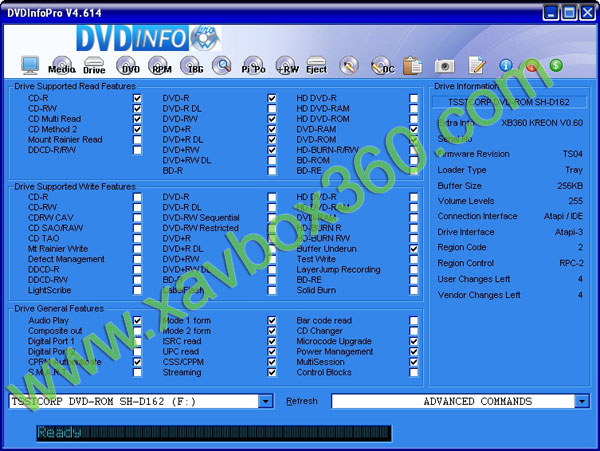This screenshot has width=600, height=451.
Task: Toggle Microcode Upgrade checkbox
Action: coord(414,341)
